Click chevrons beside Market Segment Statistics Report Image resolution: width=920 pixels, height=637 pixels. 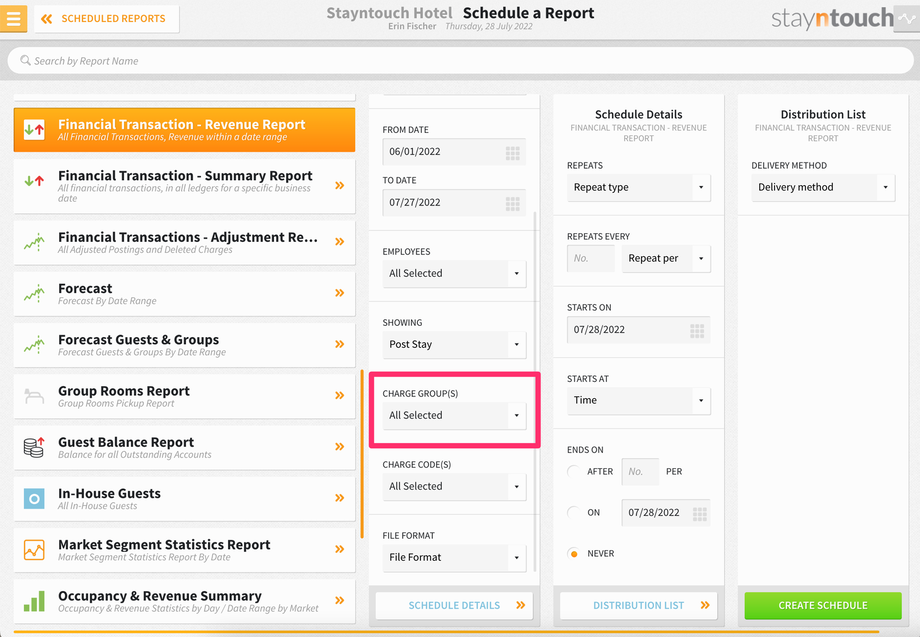click(340, 549)
